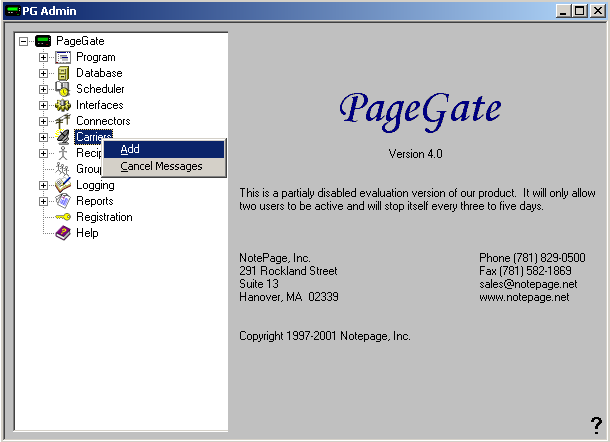Select the Carriers tree label
610x442 pixels.
(93, 137)
